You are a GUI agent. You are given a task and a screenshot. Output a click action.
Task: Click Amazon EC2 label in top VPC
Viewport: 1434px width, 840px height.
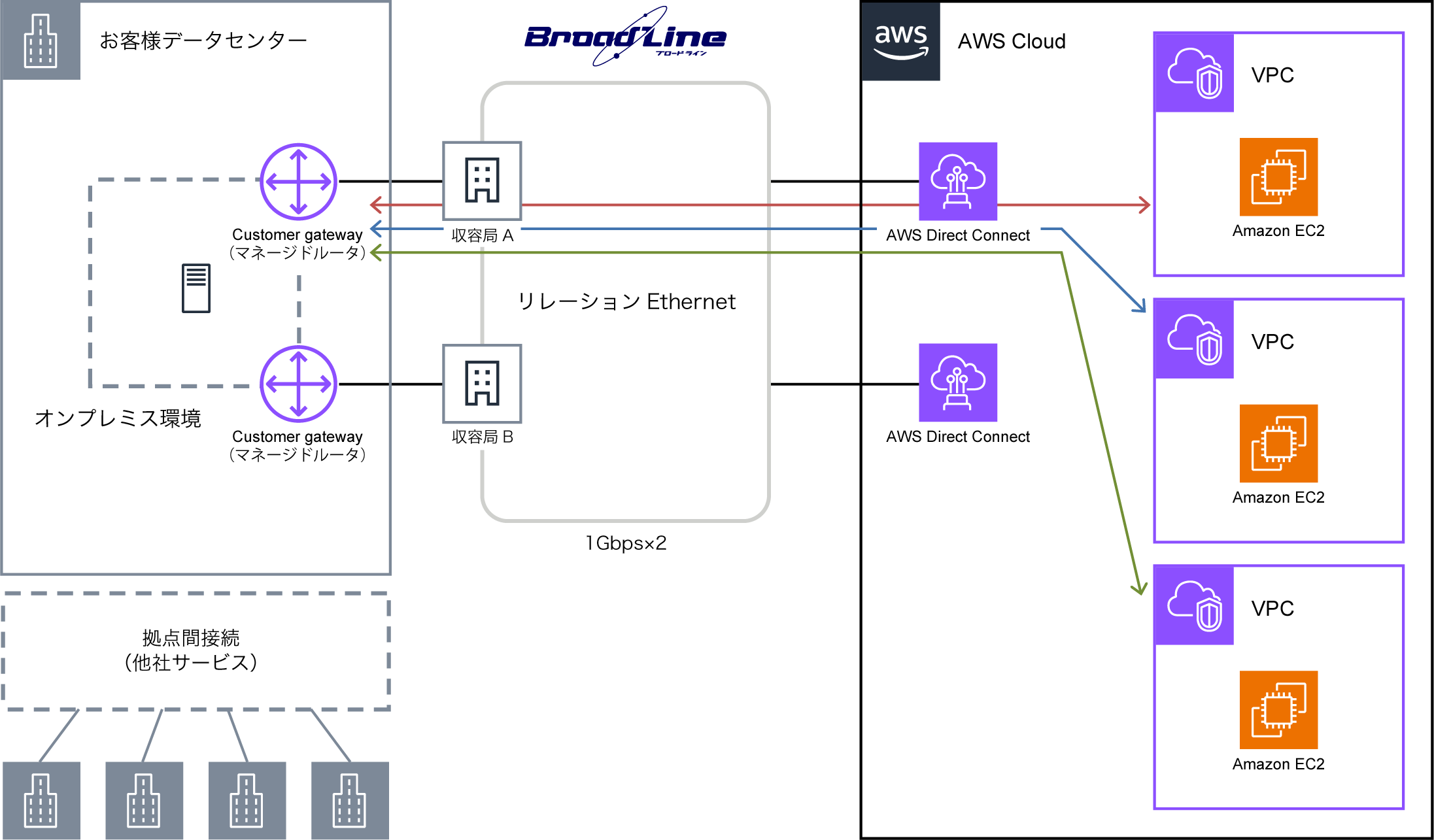pyautogui.click(x=1278, y=231)
